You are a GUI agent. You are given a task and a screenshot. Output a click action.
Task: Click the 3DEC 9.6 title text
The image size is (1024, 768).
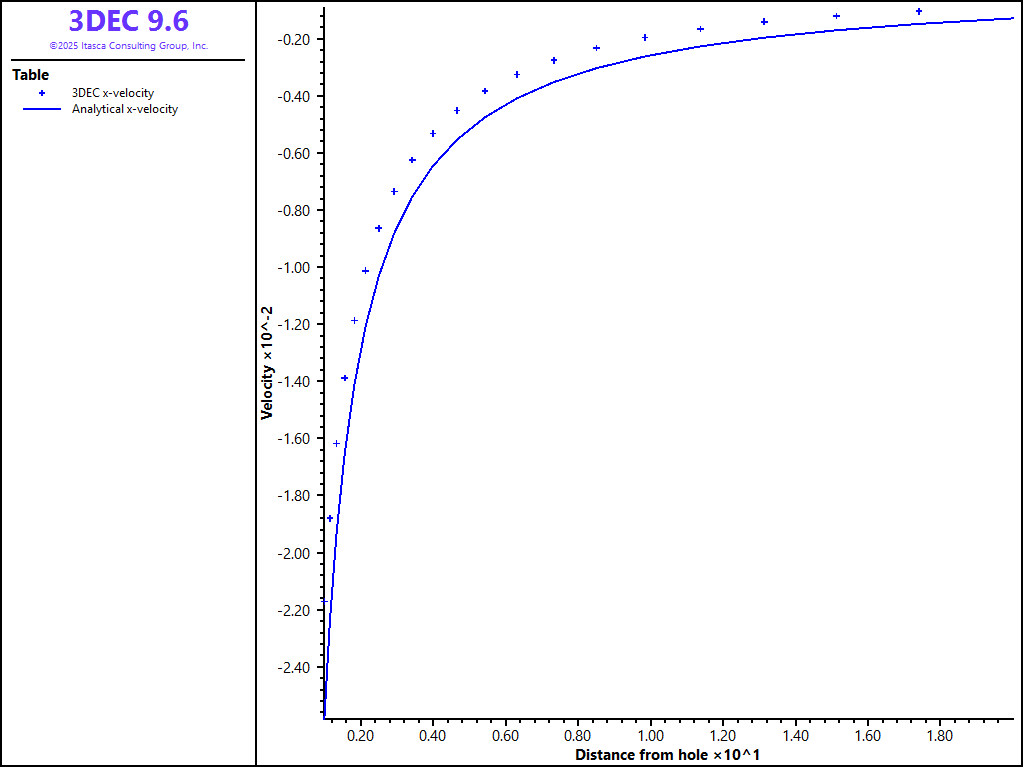[x=128, y=21]
